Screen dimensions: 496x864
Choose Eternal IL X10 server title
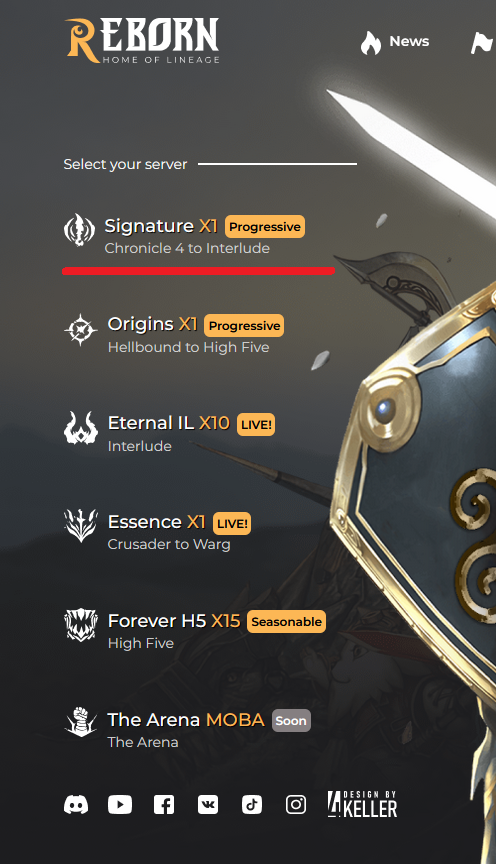pos(169,423)
